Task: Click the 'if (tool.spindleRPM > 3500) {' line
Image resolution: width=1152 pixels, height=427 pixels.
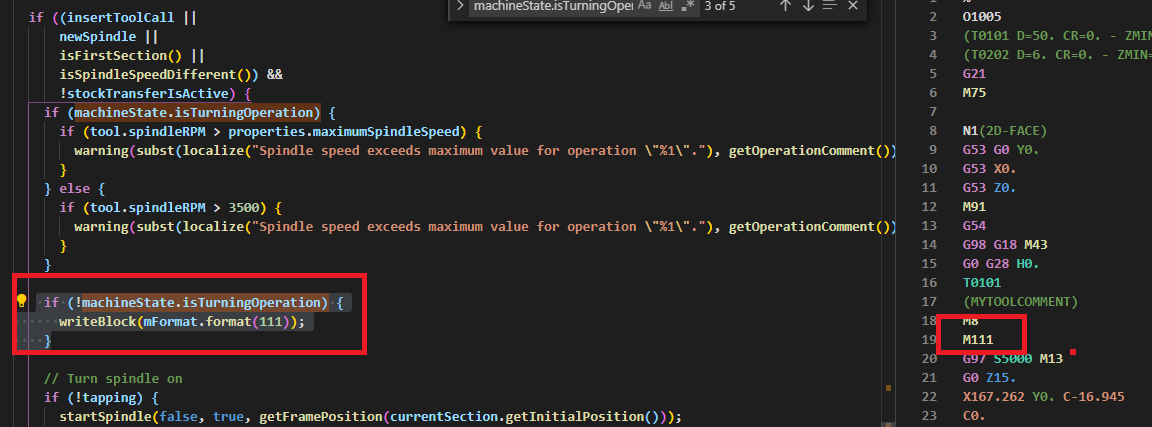Action: pyautogui.click(x=170, y=208)
